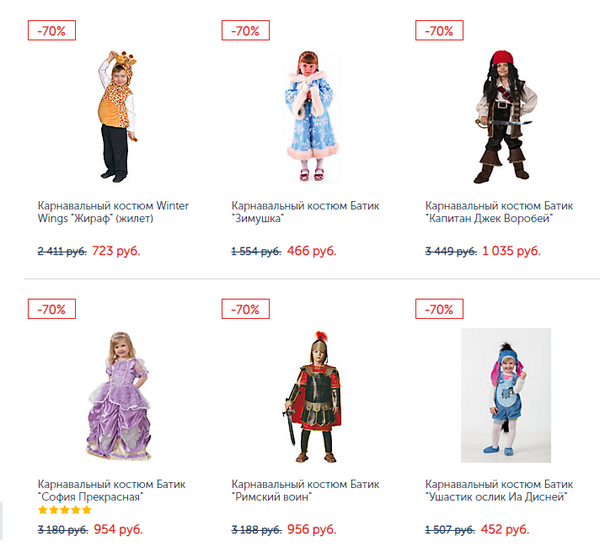Click the -70% badge above the pirate costume
Image resolution: width=600 pixels, height=557 pixels.
(440, 31)
